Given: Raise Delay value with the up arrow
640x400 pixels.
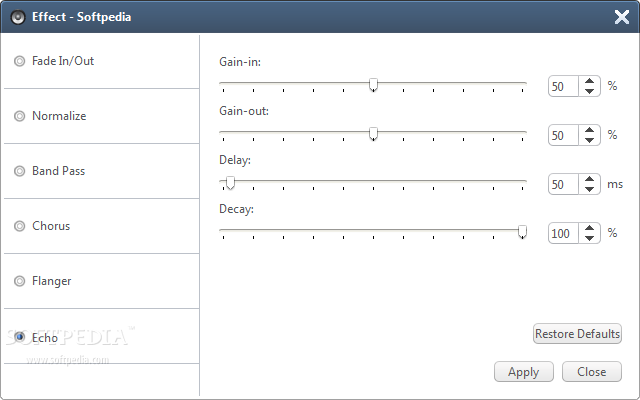Looking at the screenshot, I should (x=589, y=179).
